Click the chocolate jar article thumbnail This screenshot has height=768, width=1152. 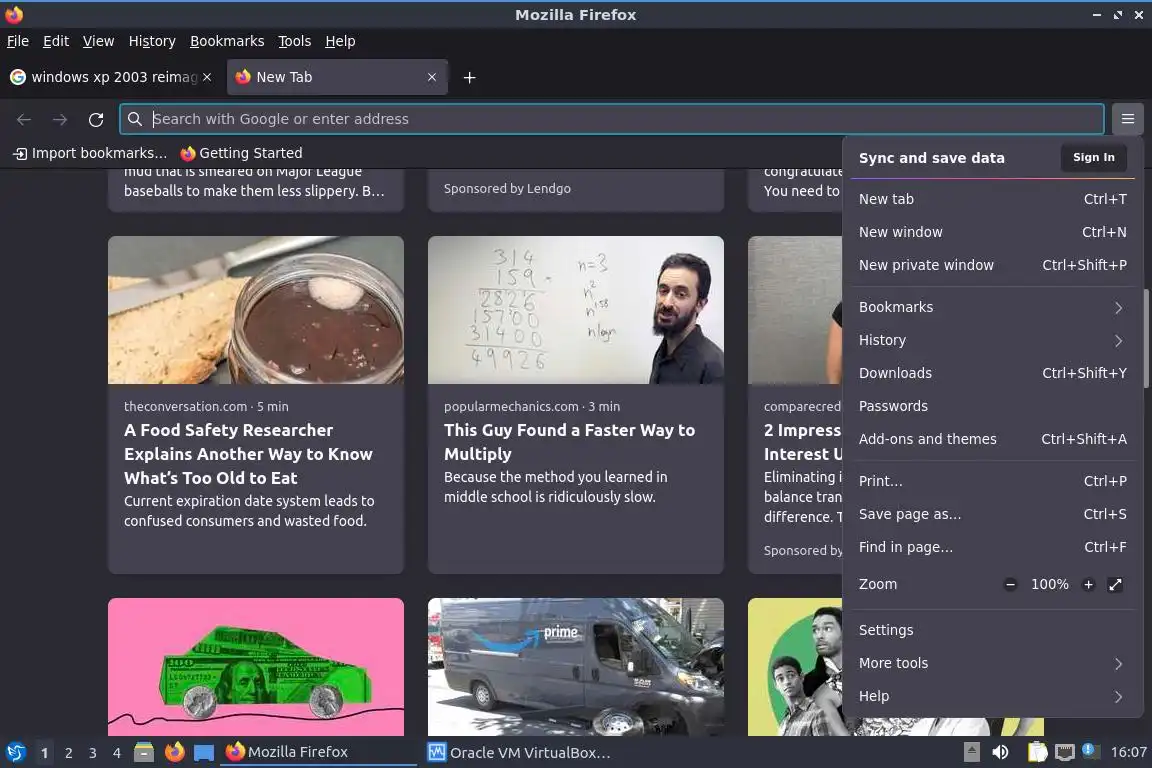[x=256, y=309]
